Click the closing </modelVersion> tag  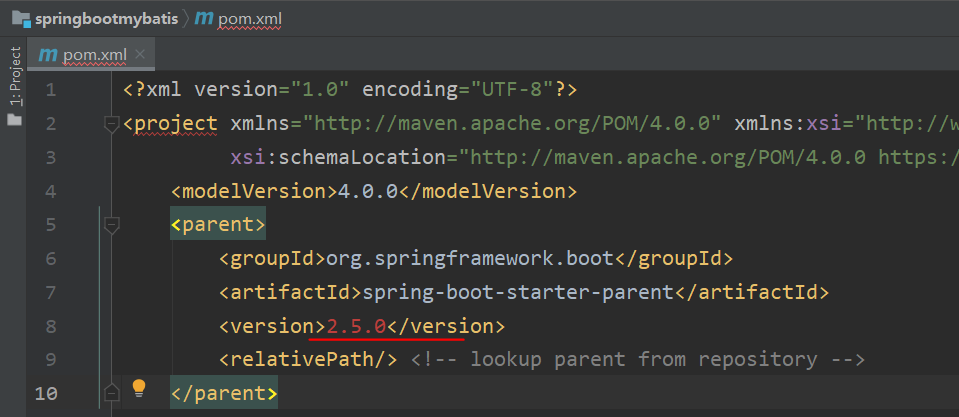[488, 192]
